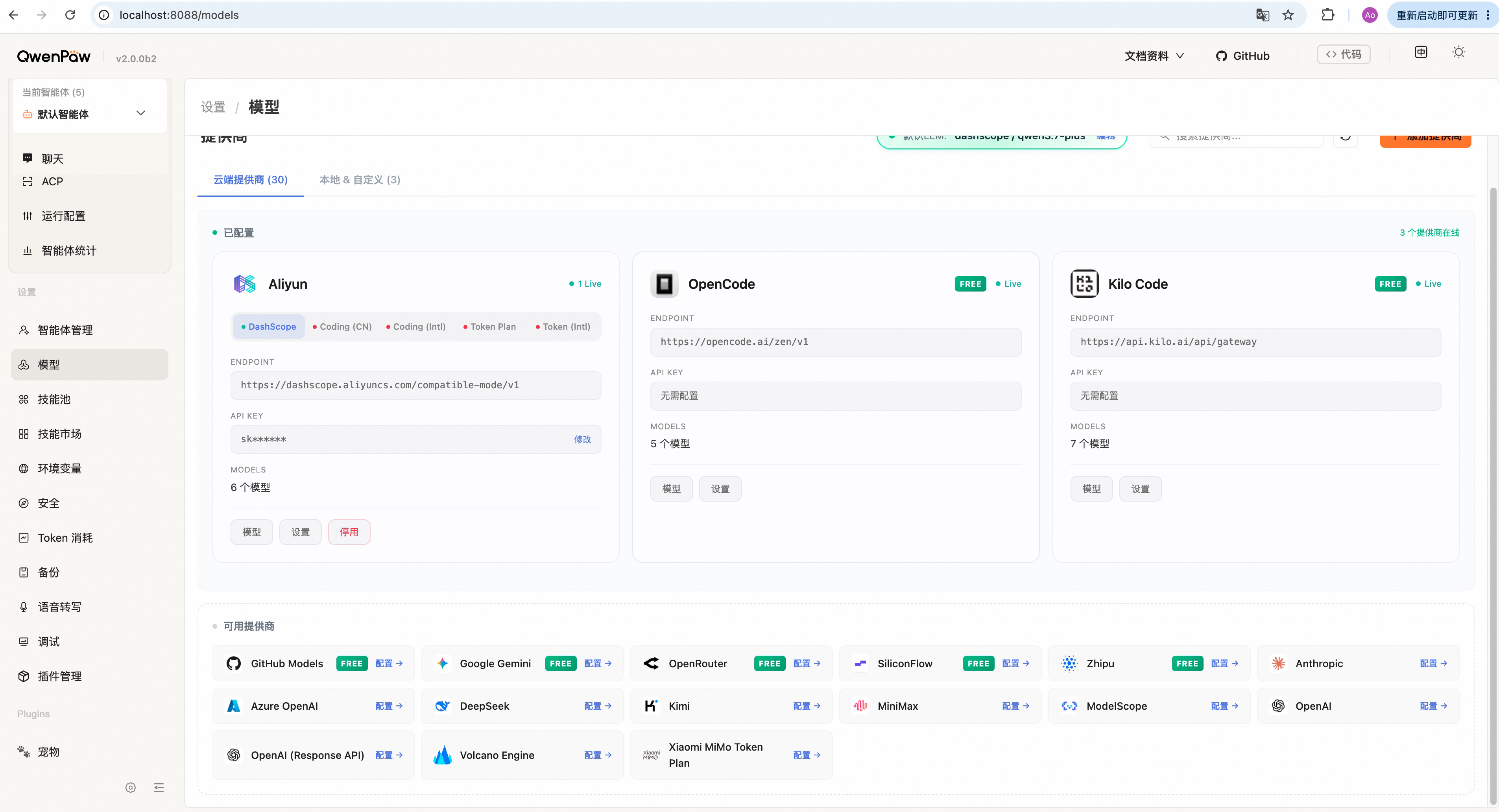Click 配置 for the Kimi provider
This screenshot has height=812, width=1499.
(x=807, y=706)
